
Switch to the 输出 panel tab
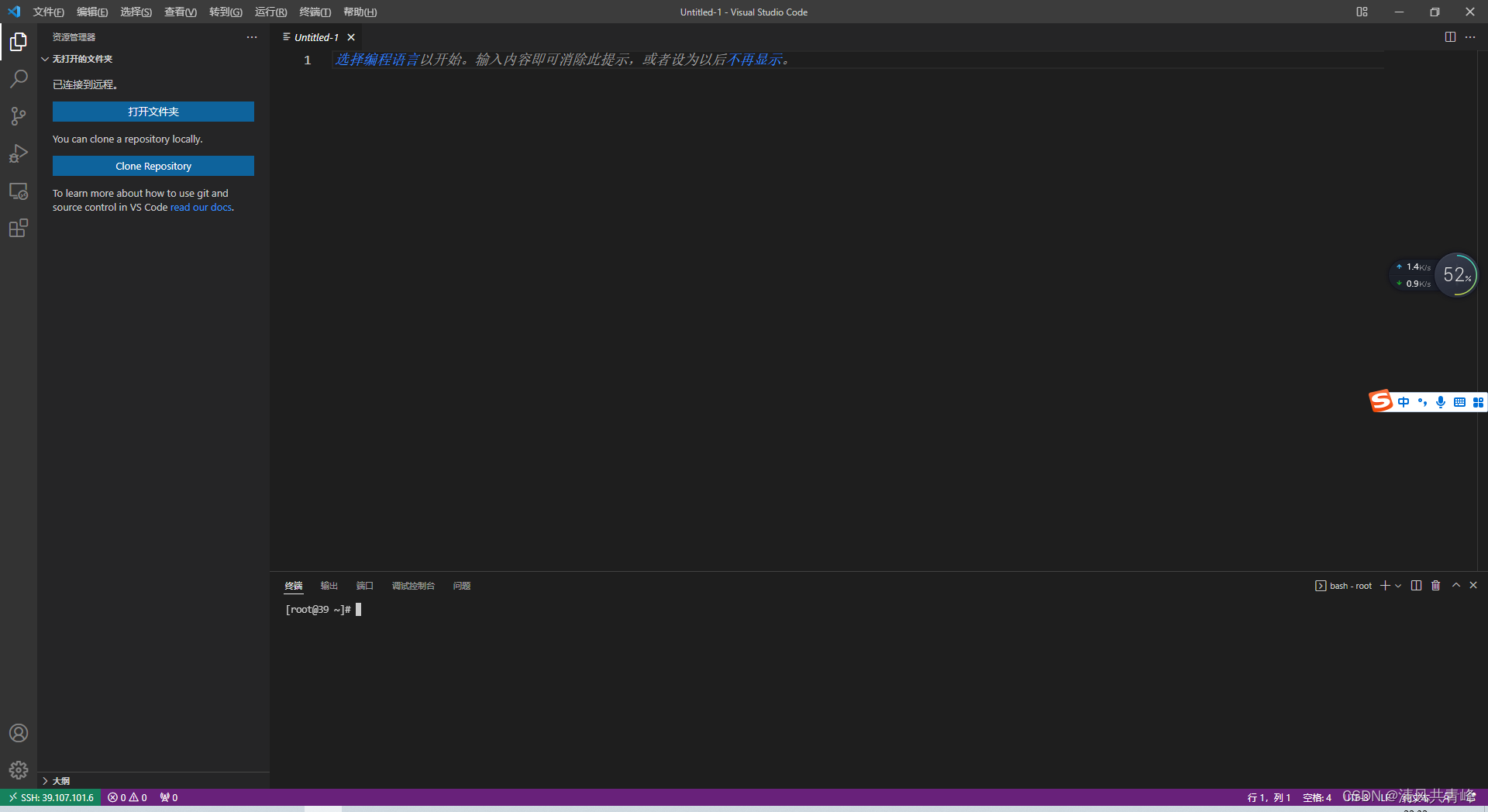pos(329,586)
